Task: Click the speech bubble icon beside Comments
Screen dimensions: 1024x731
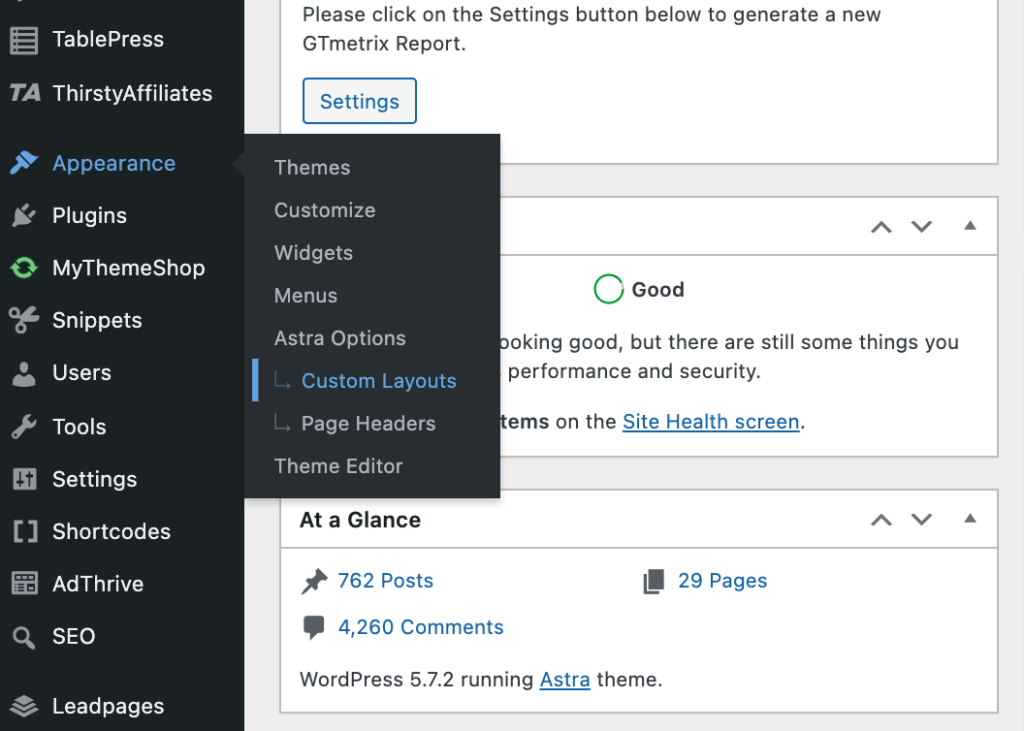Action: [x=313, y=628]
